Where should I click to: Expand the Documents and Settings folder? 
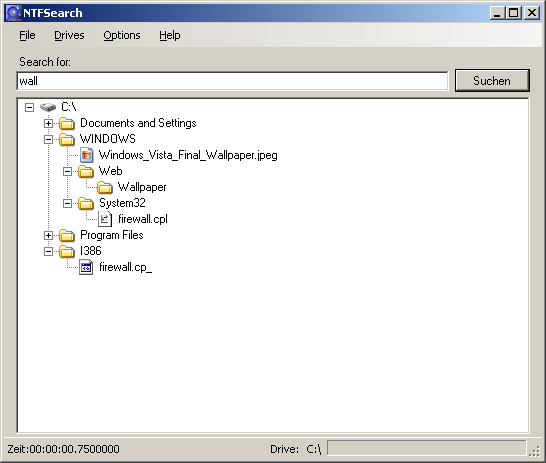(48, 123)
